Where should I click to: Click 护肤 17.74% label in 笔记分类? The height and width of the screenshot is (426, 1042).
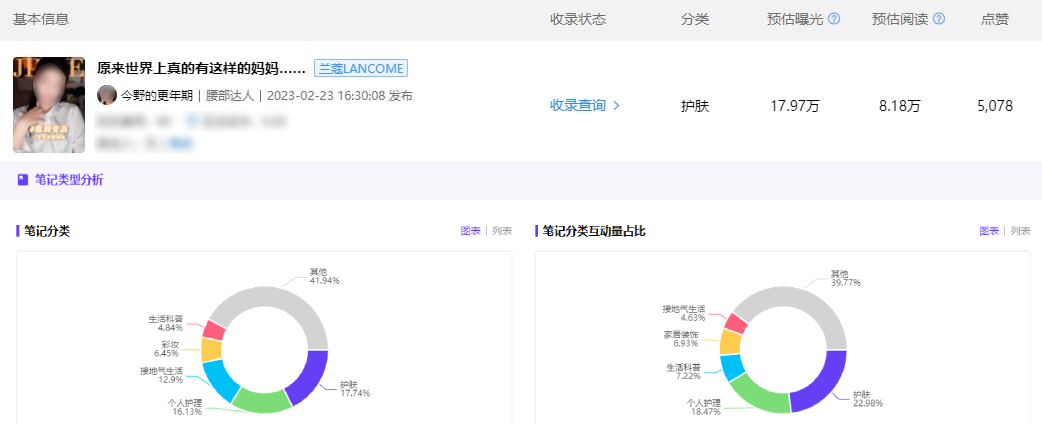(x=355, y=389)
